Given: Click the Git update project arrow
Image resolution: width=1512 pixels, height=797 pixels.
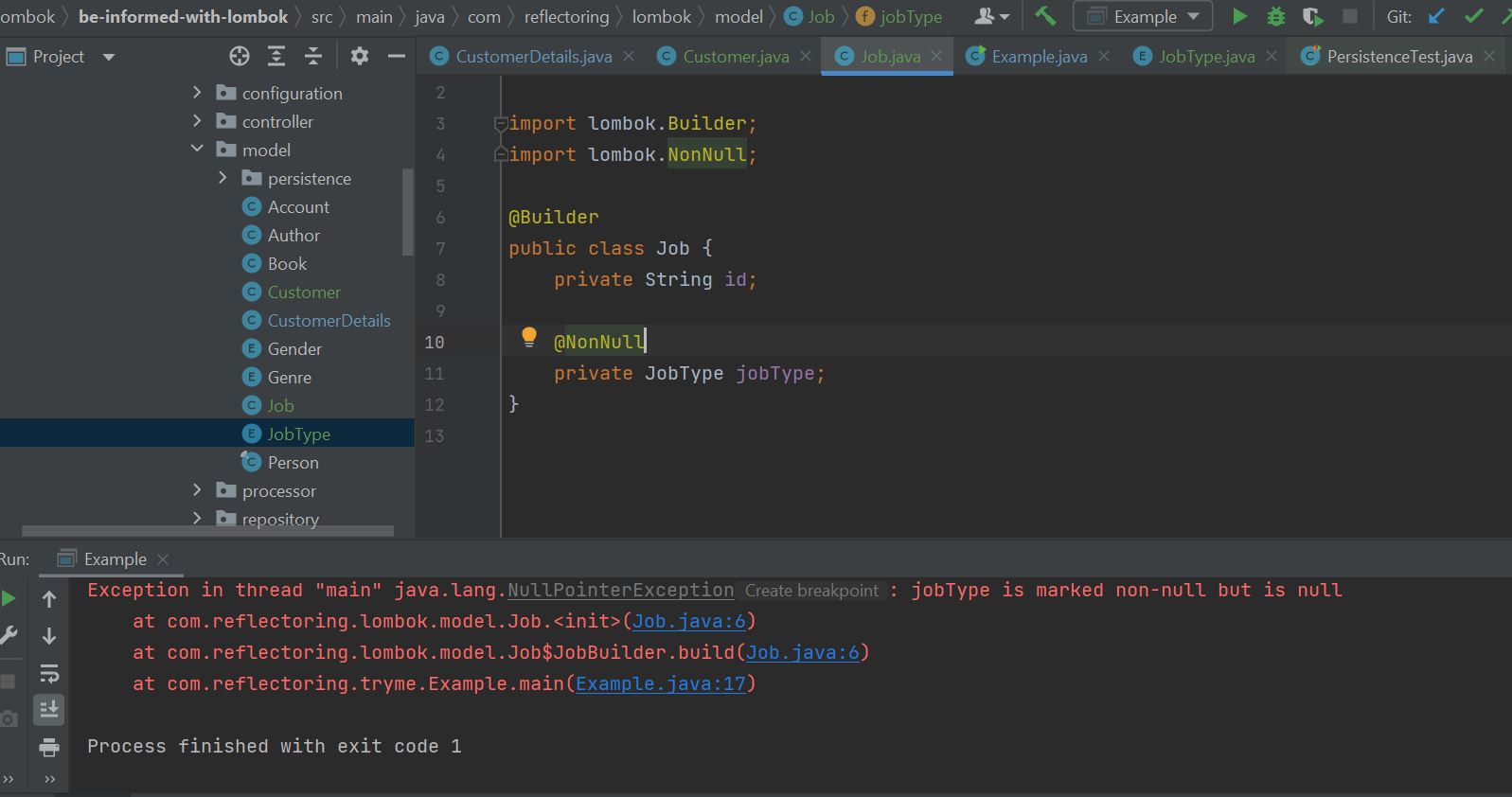Looking at the screenshot, I should [1436, 16].
